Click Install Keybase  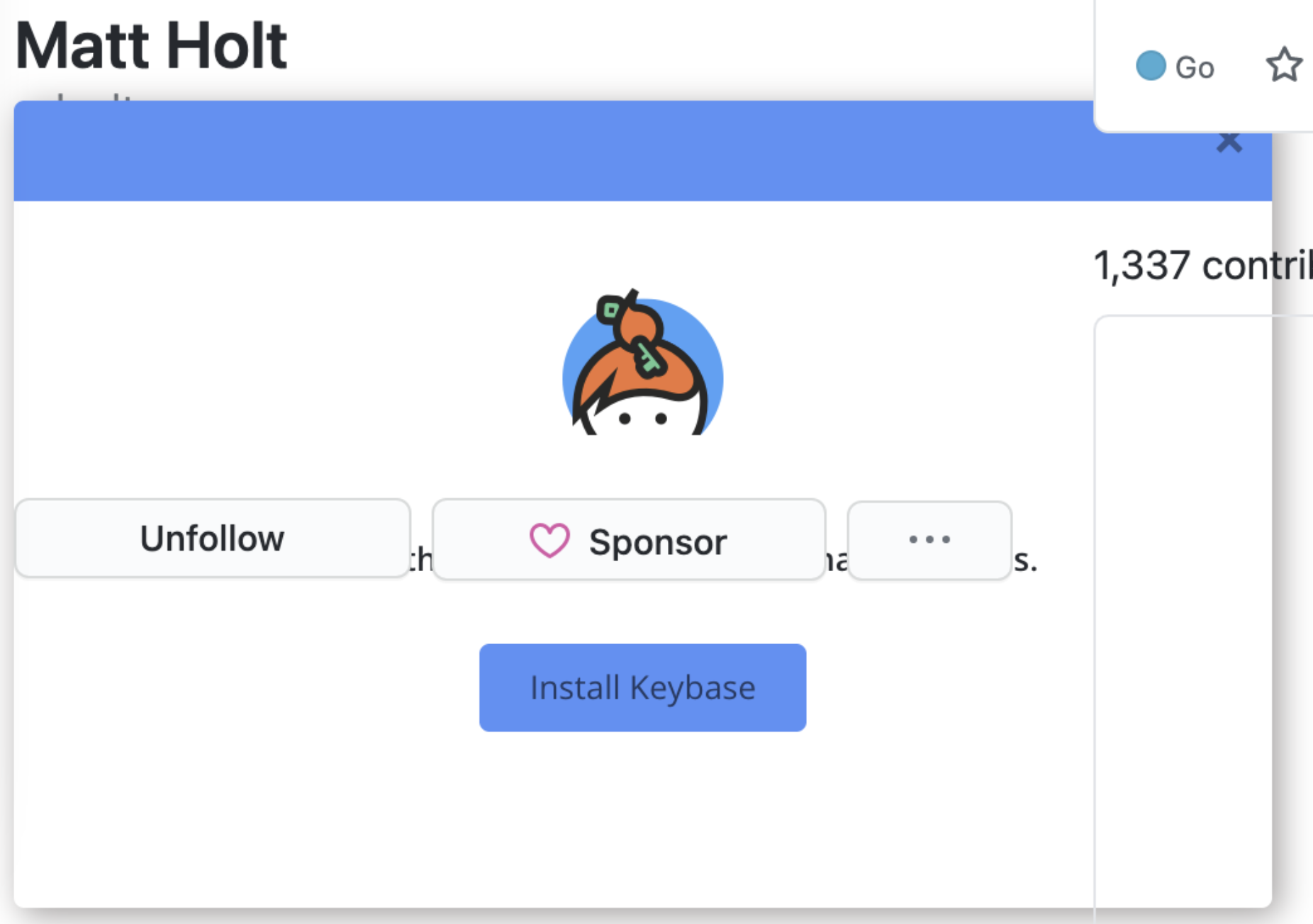point(642,687)
